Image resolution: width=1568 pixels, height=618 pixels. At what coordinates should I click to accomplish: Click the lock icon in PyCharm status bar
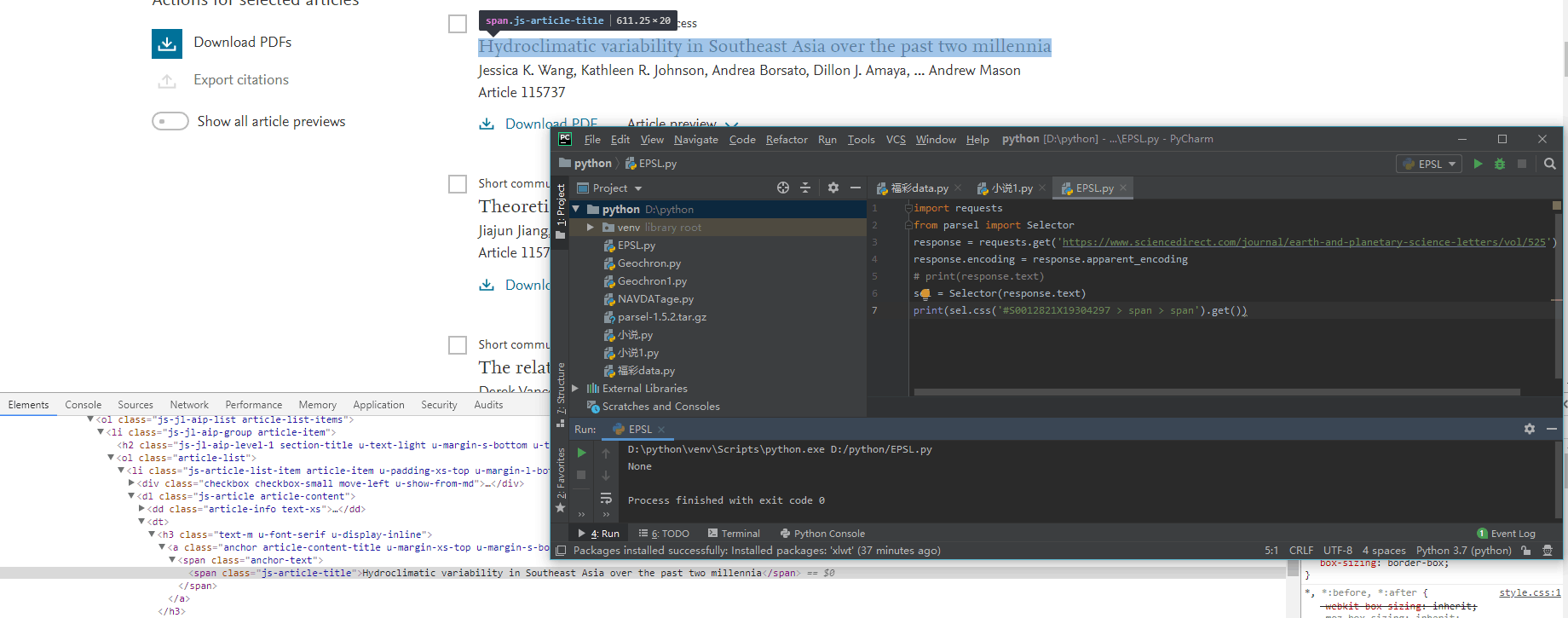(1526, 551)
